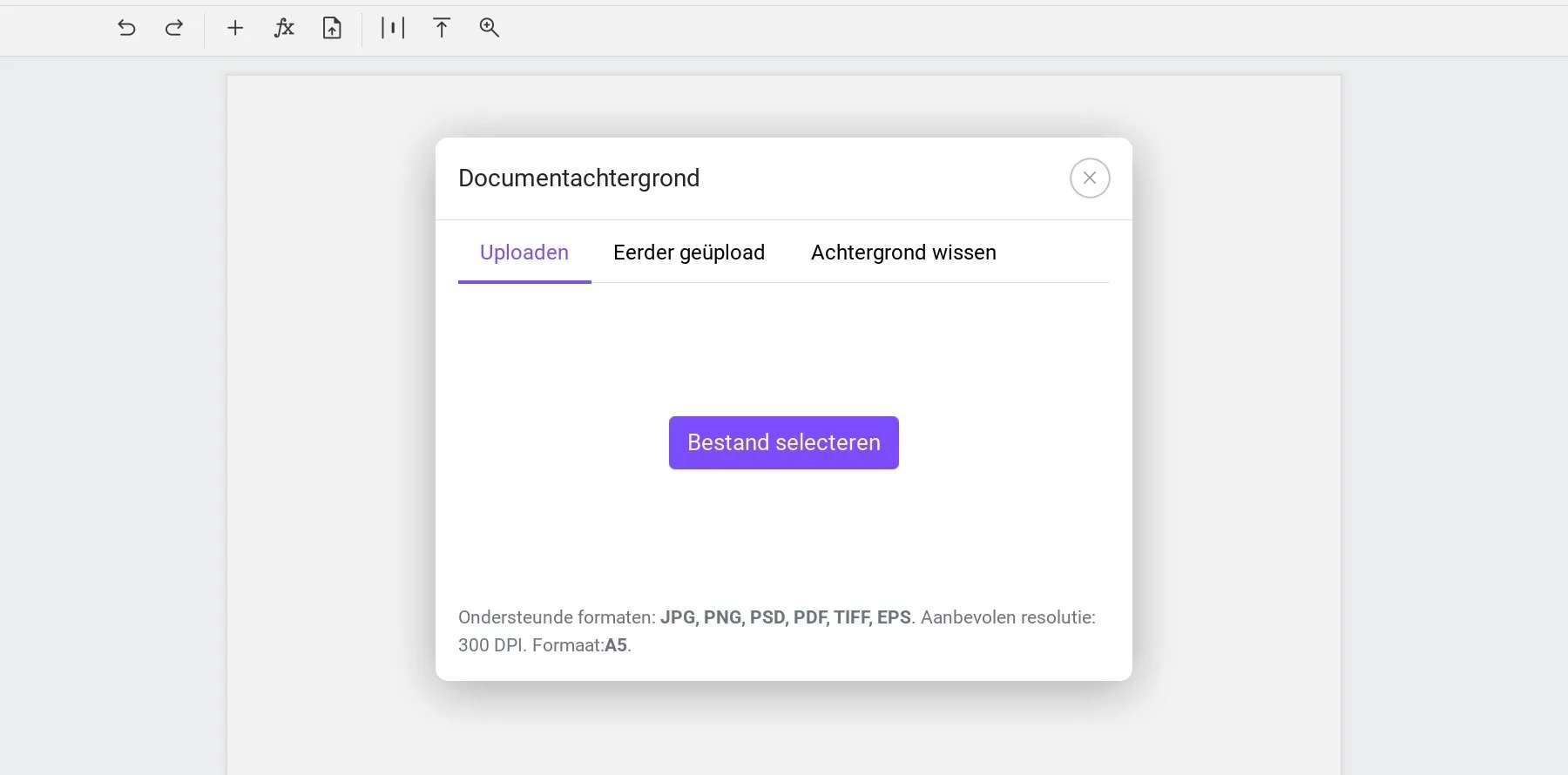Close the Documentachtergrond dialog
Viewport: 1568px width, 775px height.
(1090, 178)
